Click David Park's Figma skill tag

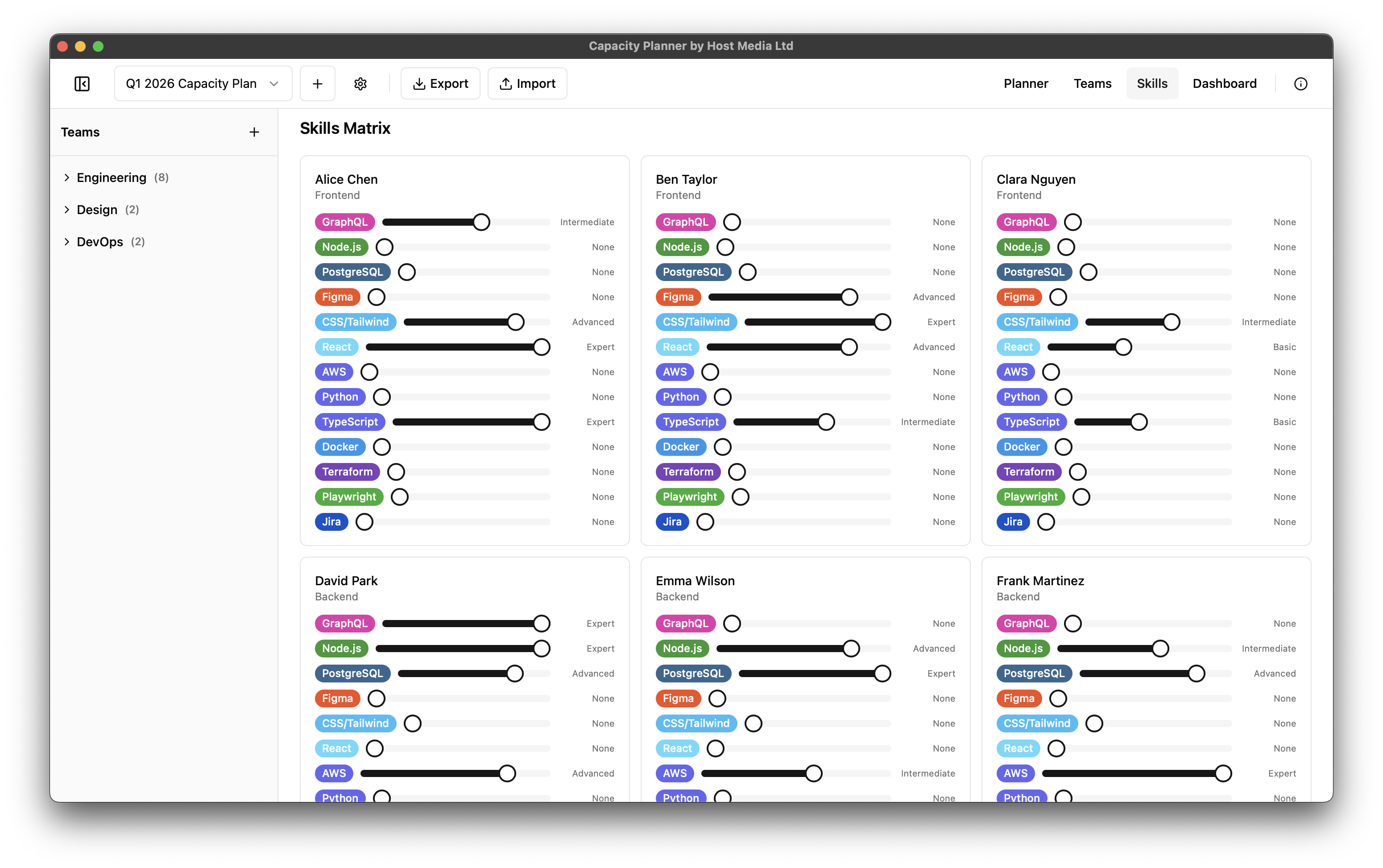coord(338,699)
